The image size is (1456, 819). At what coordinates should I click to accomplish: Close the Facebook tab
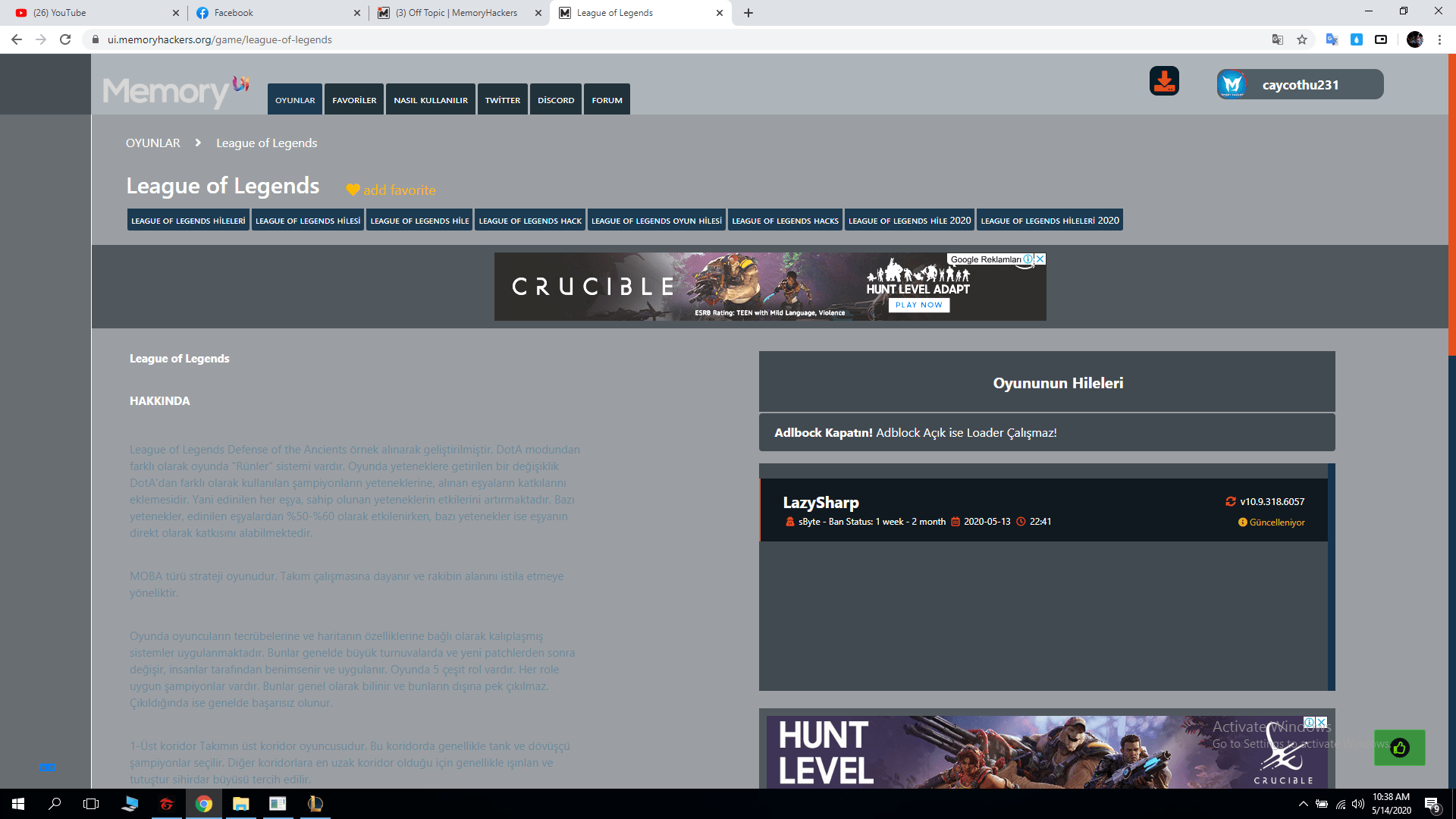(x=357, y=13)
